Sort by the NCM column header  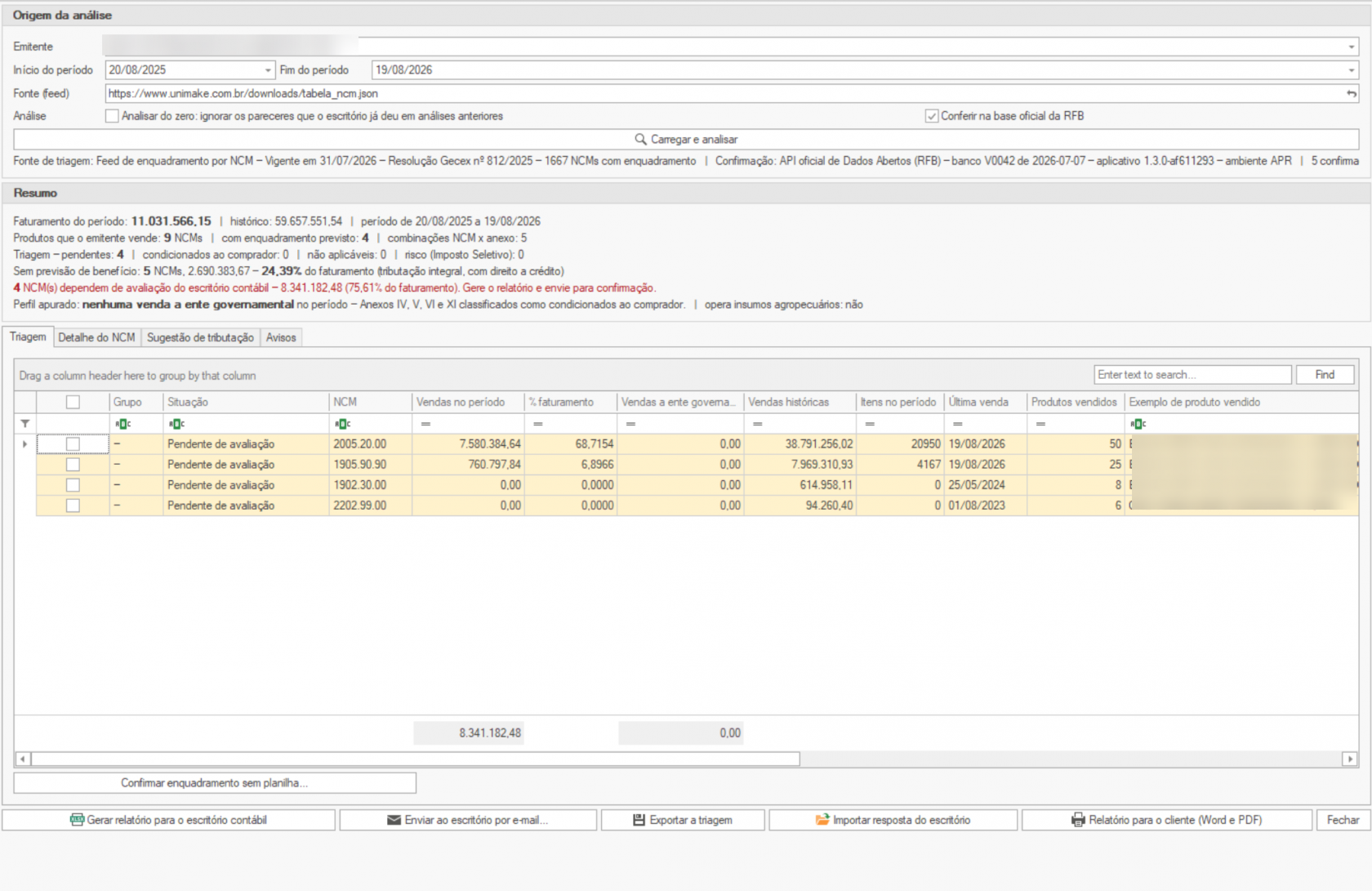371,402
